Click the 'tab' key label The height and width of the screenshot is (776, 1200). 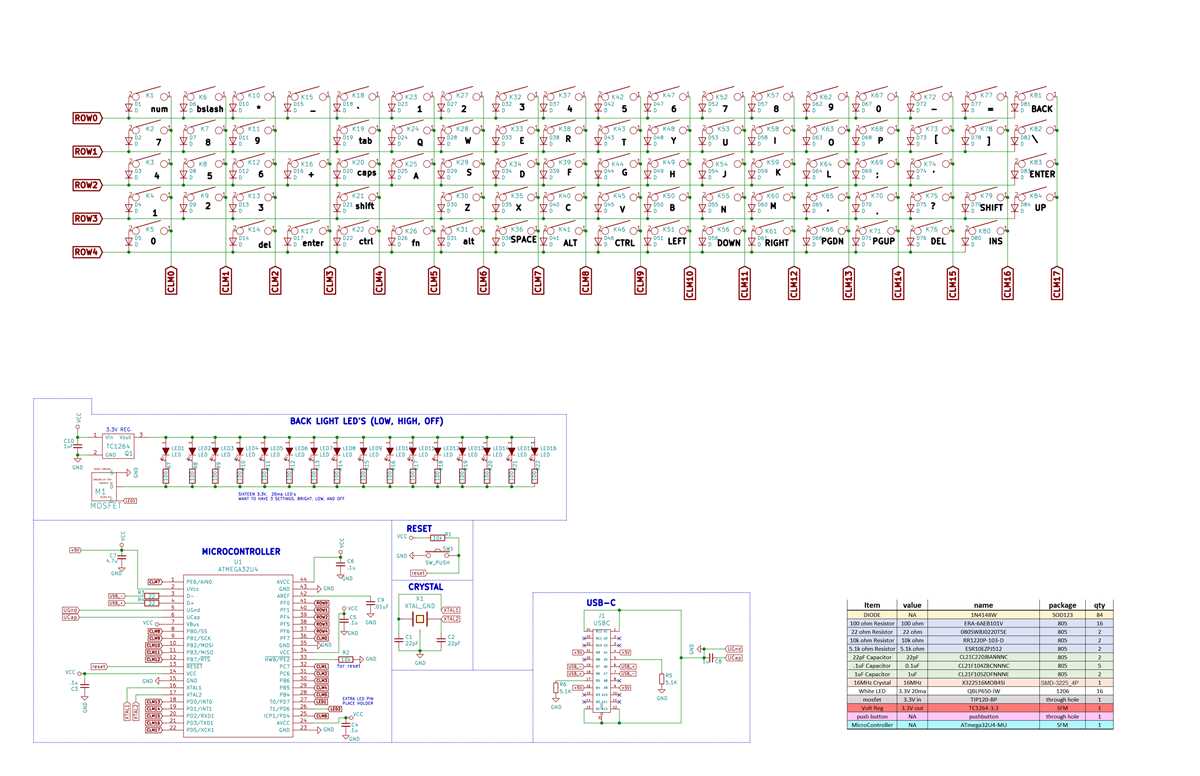click(x=365, y=141)
